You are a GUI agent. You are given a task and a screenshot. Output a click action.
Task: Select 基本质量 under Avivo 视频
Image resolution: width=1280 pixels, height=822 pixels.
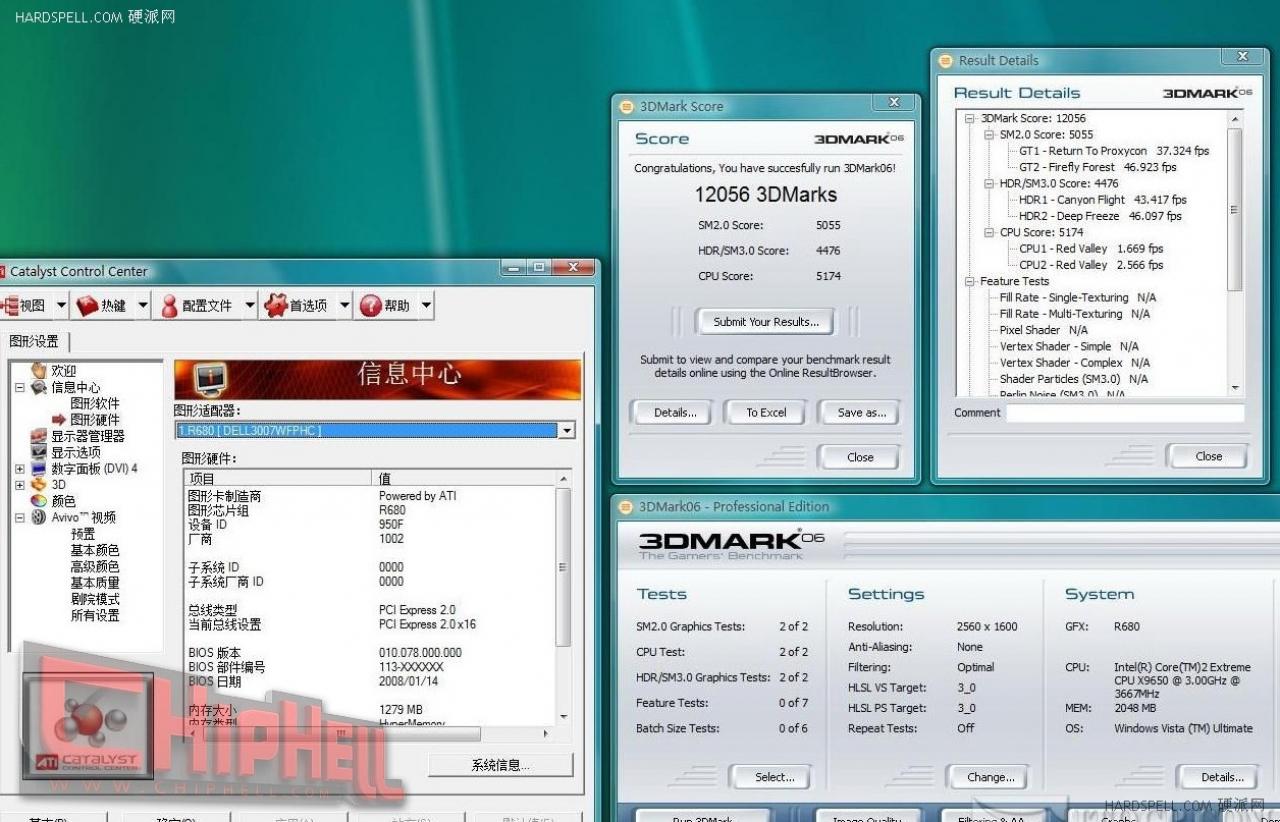click(x=95, y=582)
